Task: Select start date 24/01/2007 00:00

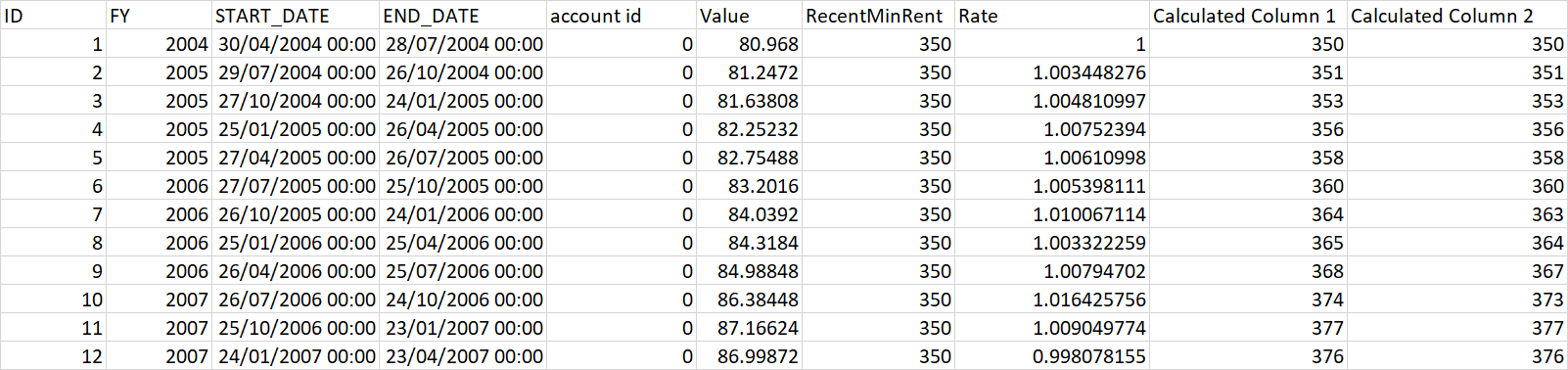Action: click(295, 356)
